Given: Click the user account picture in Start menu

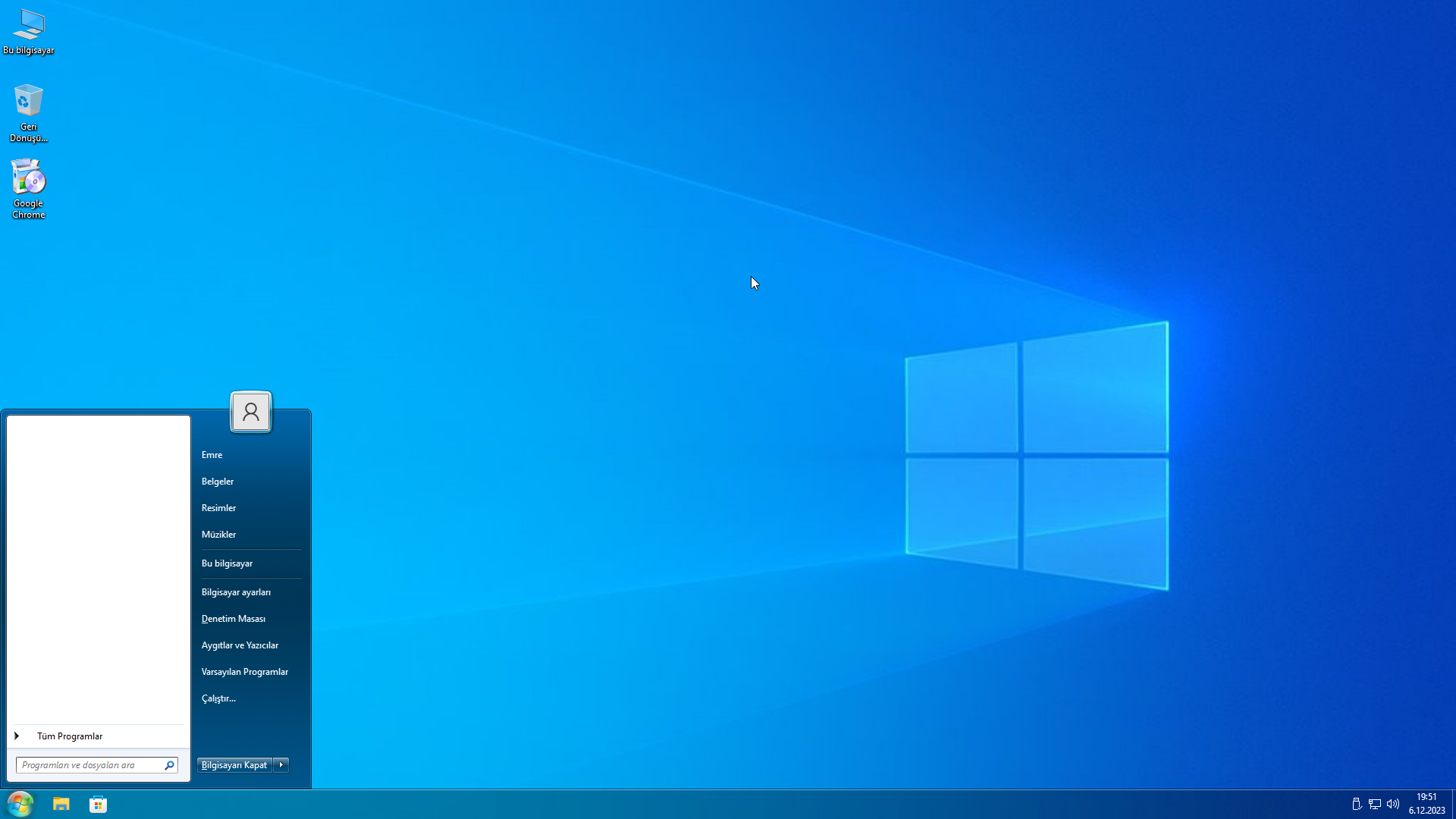Looking at the screenshot, I should 251,412.
